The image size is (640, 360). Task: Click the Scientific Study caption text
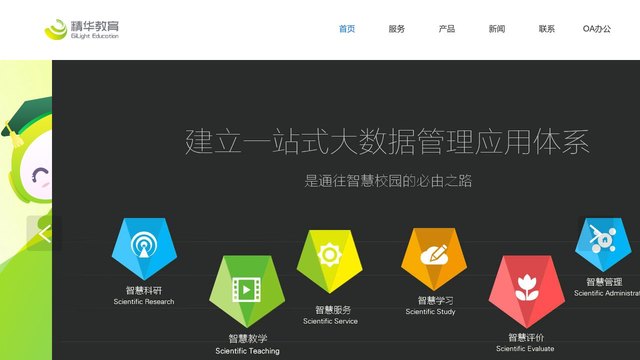pos(430,312)
